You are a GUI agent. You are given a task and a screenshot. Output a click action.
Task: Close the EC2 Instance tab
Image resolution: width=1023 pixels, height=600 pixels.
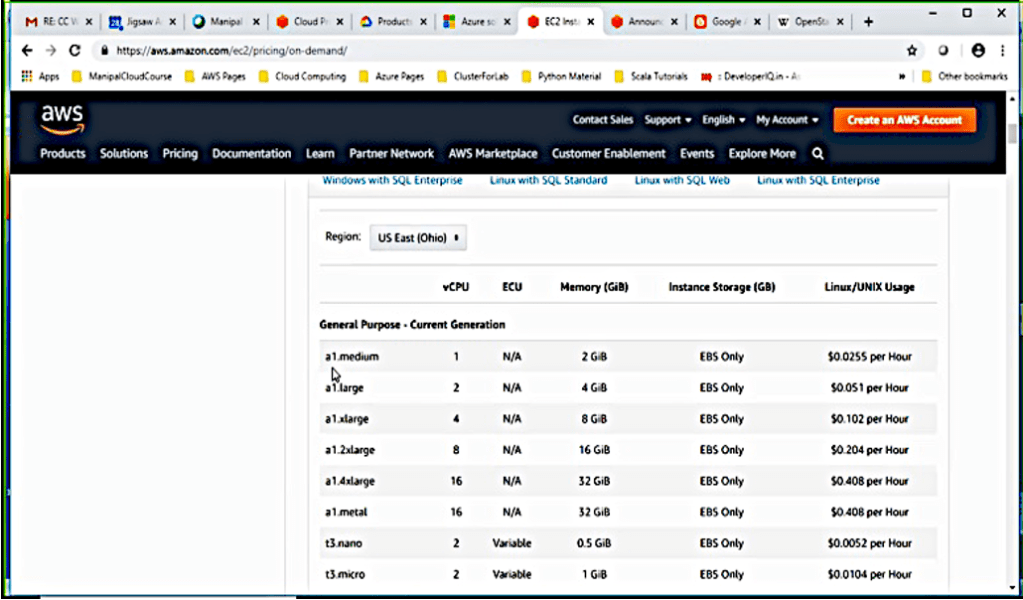tap(593, 21)
